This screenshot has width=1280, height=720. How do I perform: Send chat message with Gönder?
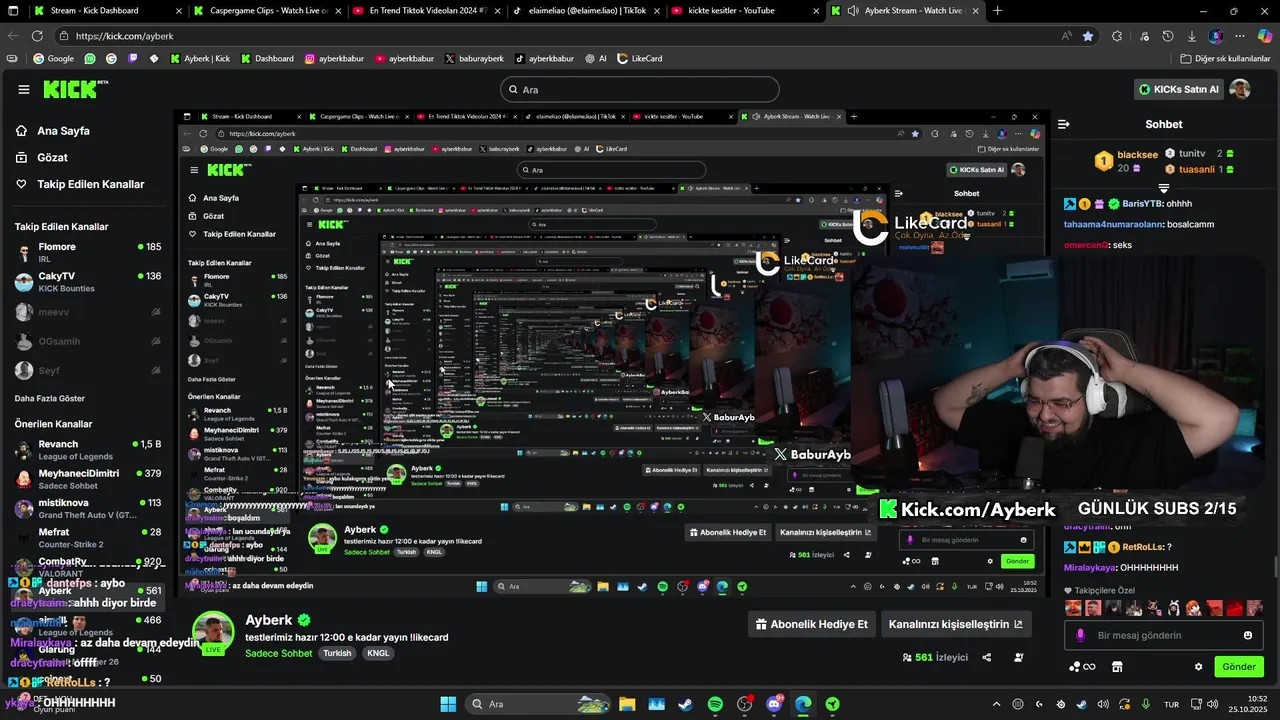click(1239, 667)
